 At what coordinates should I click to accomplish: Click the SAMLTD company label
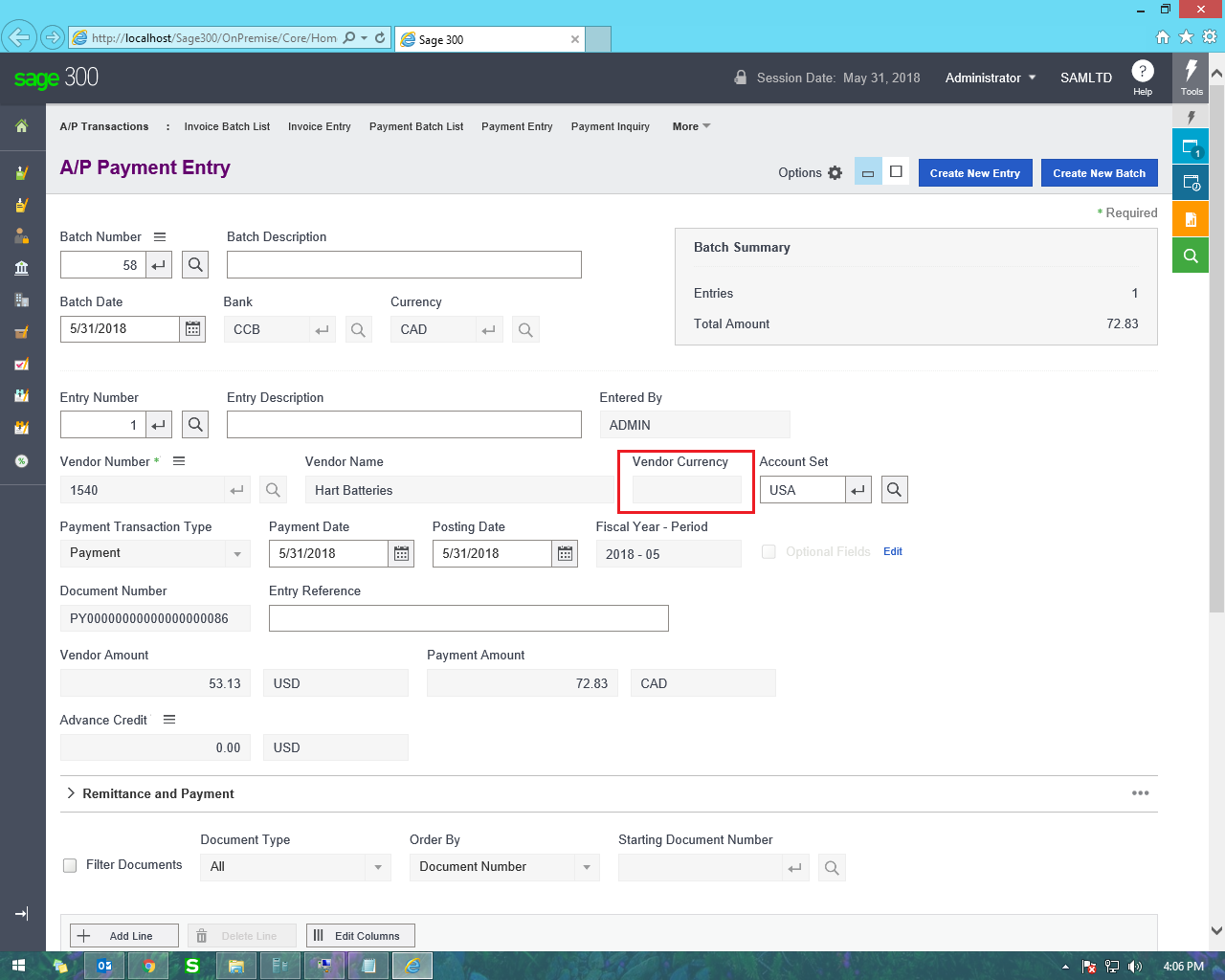tap(1086, 78)
